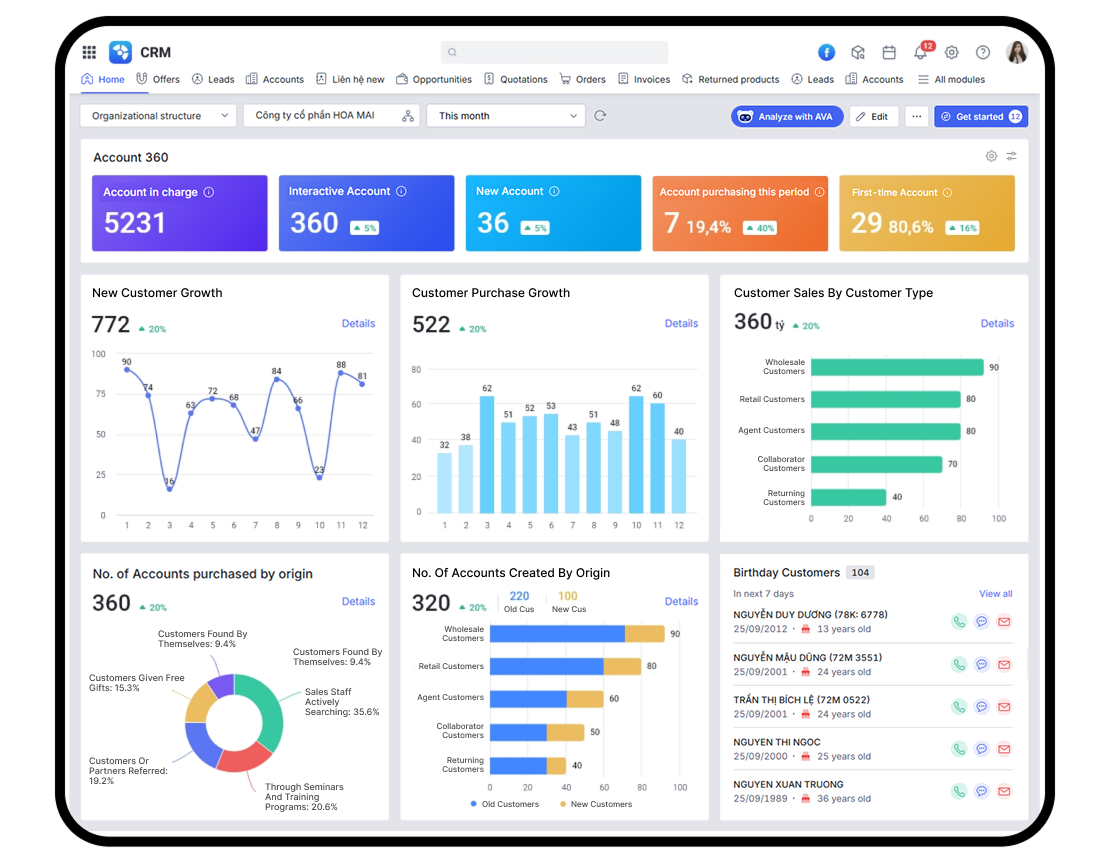
Task: Click the refresh icon next to This month filter
Action: point(598,115)
